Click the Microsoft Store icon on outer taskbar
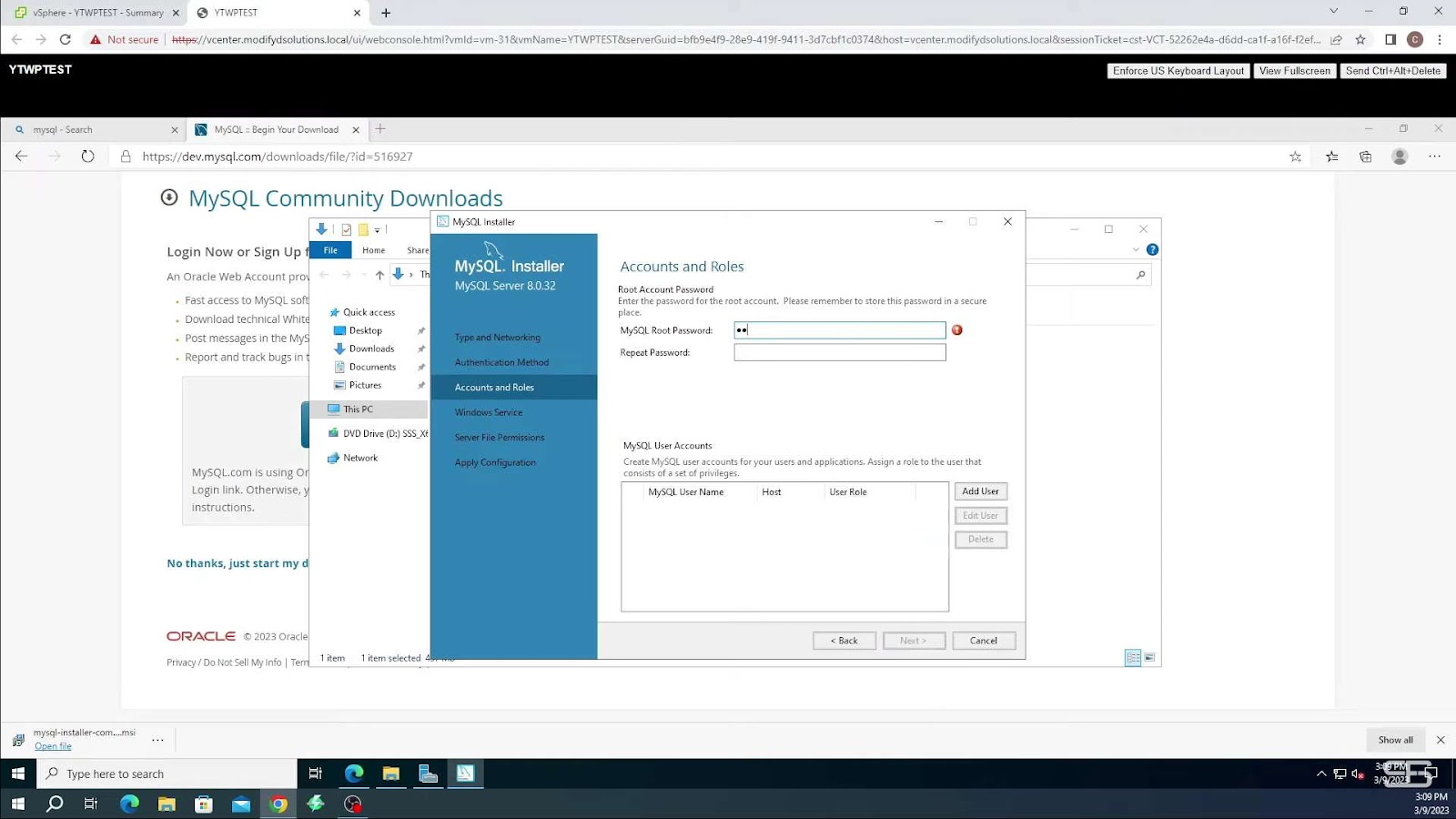Screen dimensions: 1456x819 tap(204, 804)
